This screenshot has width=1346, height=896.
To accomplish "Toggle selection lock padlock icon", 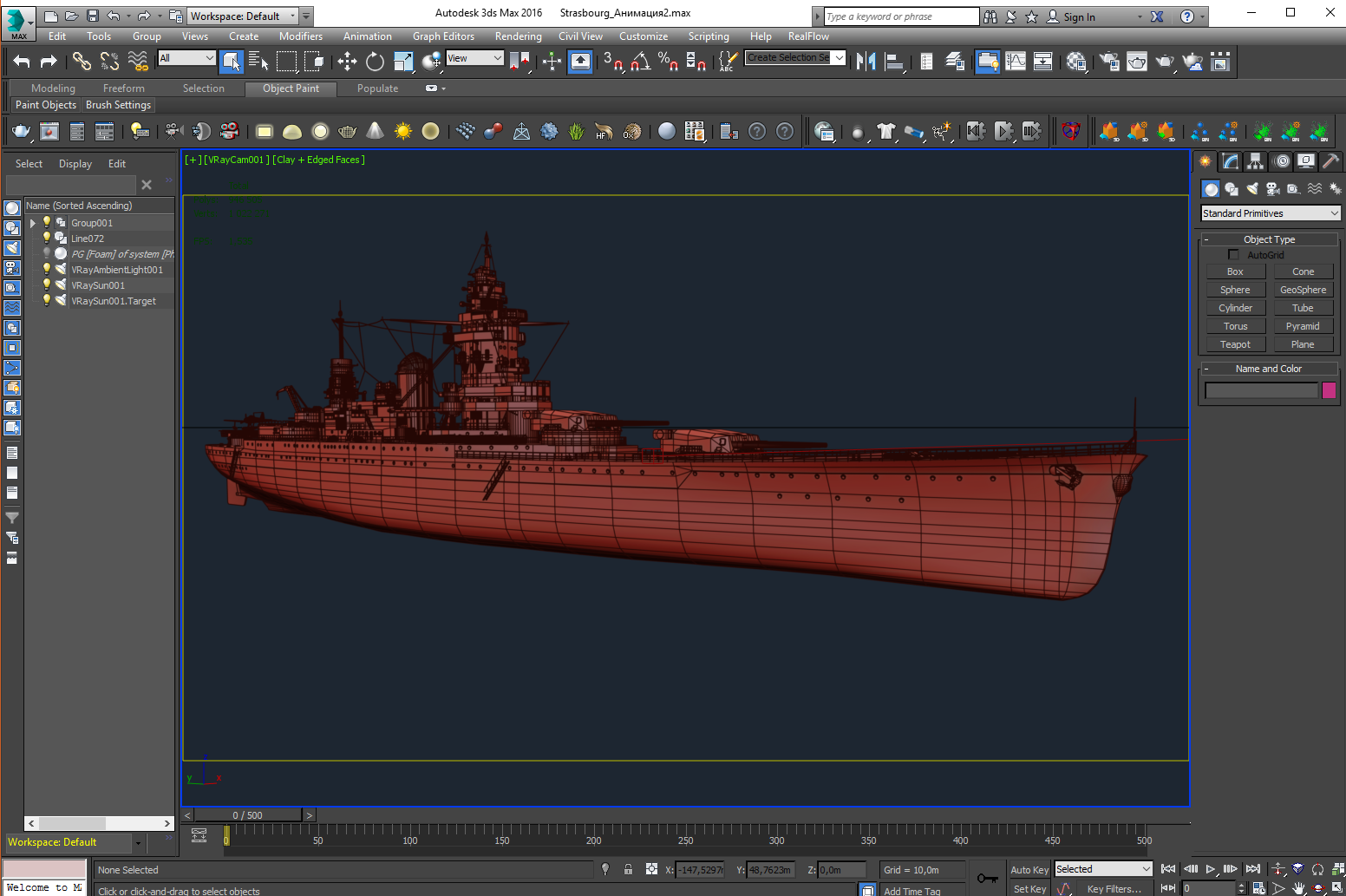I will (x=628, y=869).
